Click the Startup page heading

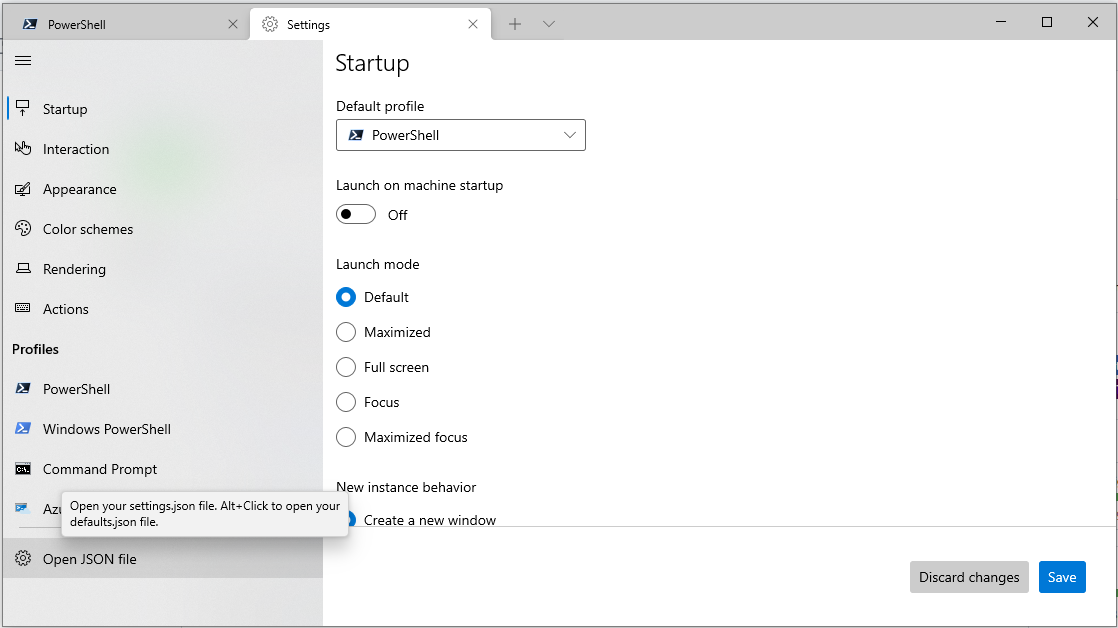point(372,63)
